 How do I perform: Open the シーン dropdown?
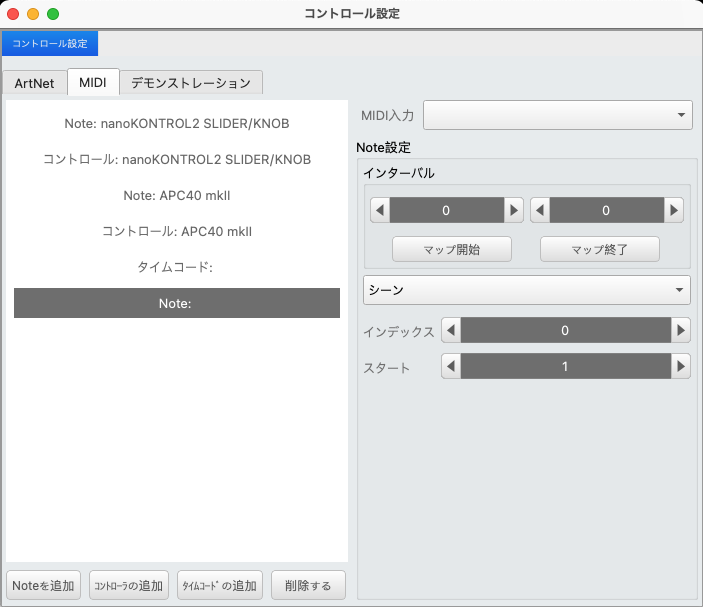pyautogui.click(x=527, y=290)
